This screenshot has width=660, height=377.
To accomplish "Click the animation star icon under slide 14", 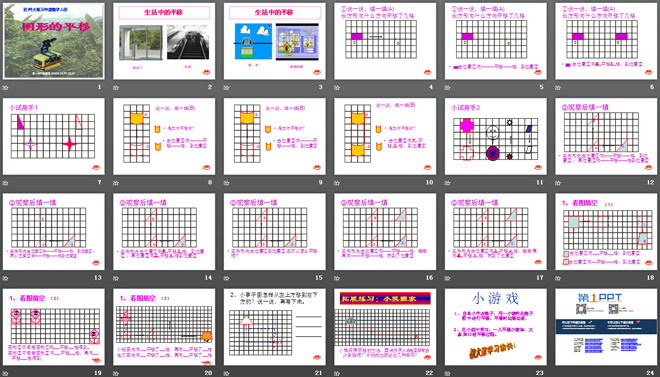I will pyautogui.click(x=116, y=278).
